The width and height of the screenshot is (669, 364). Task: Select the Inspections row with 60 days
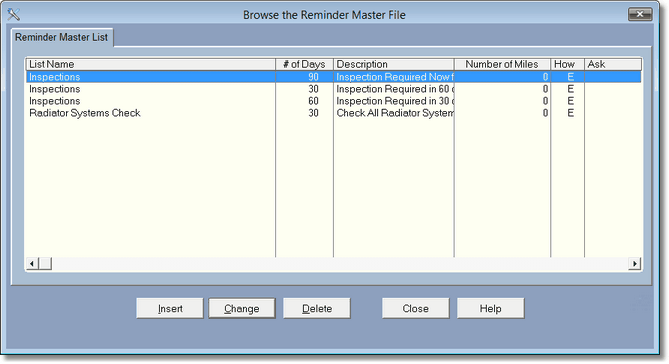334,101
